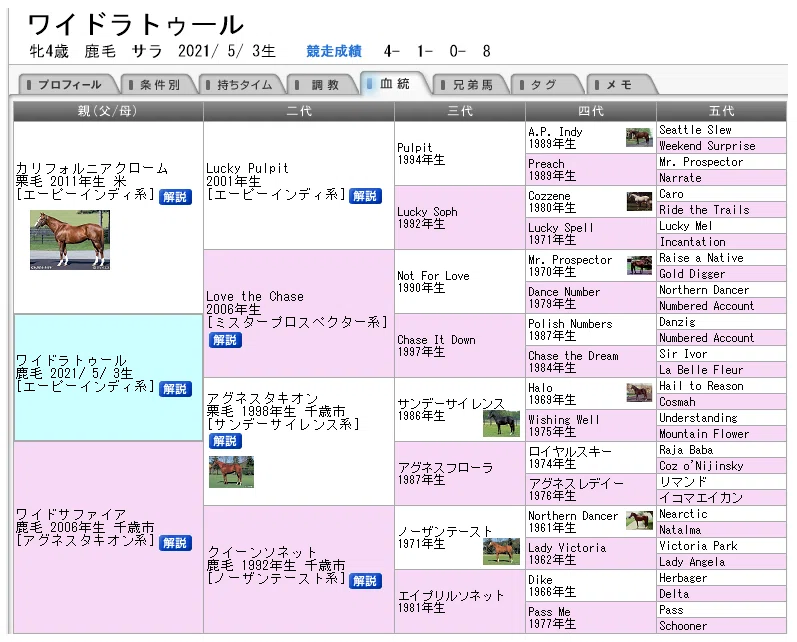Screen dimensions: 797x642
Task: Click 解説 button under アグネスタキオン
Action: click(225, 441)
